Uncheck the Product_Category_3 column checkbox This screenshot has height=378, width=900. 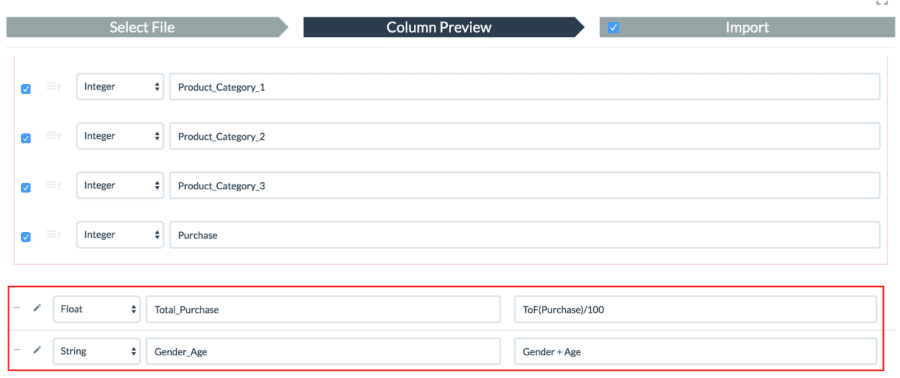pyautogui.click(x=26, y=188)
